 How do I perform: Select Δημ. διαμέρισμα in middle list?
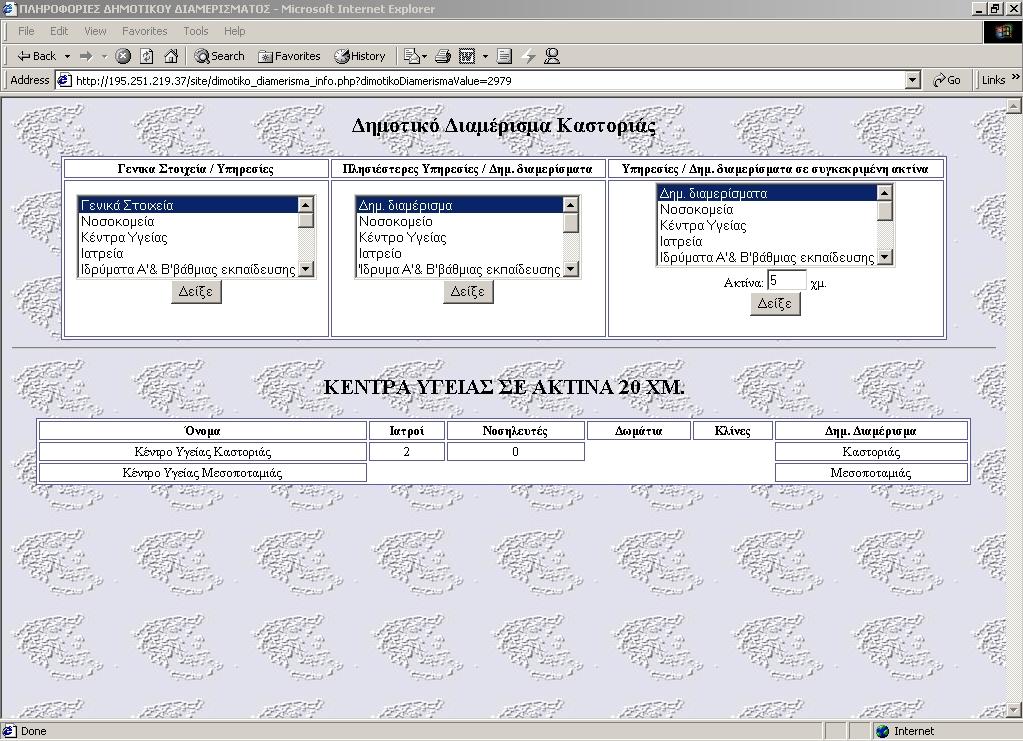click(459, 205)
